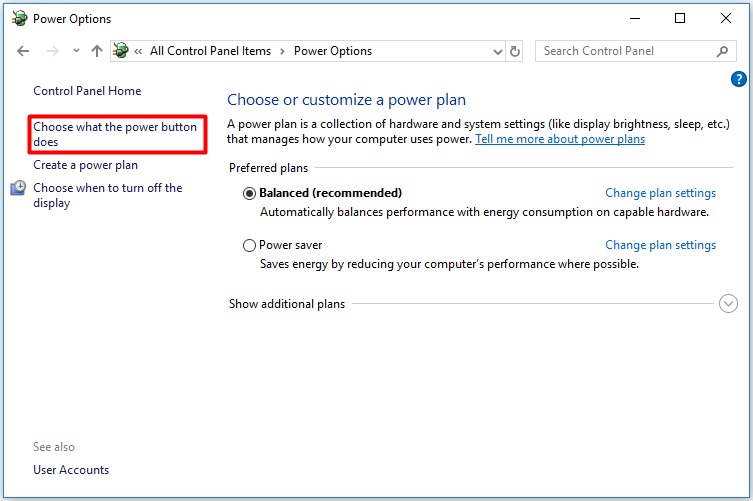Maximize the Power Options window
753x501 pixels.
click(680, 18)
